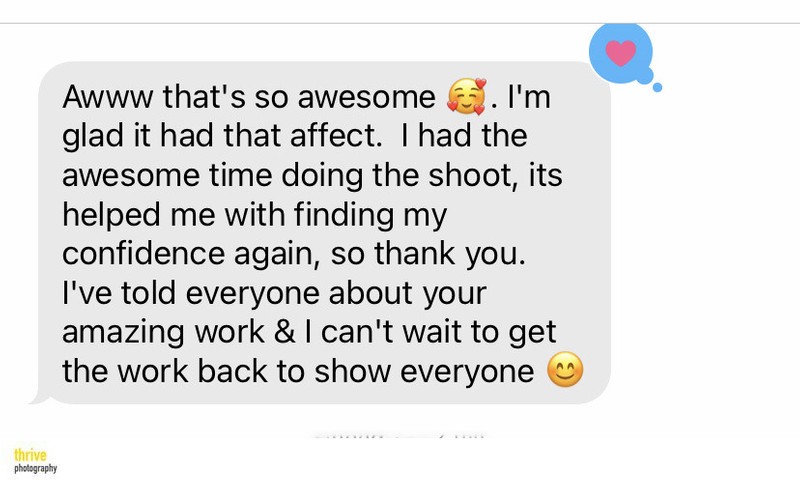Click the yellow 'thrive' logo word
Image resolution: width=800 pixels, height=483 pixels.
30,455
